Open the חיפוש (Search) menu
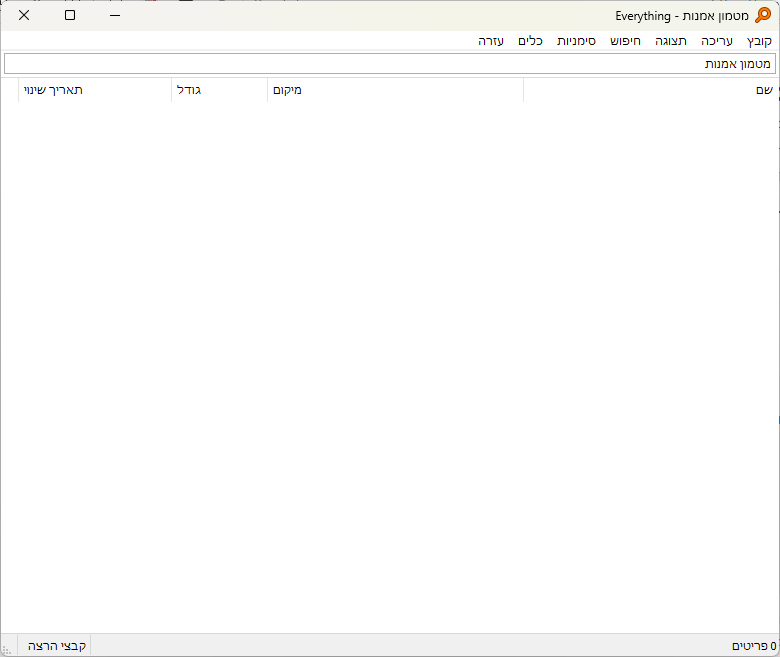This screenshot has height=657, width=780. [x=625, y=41]
